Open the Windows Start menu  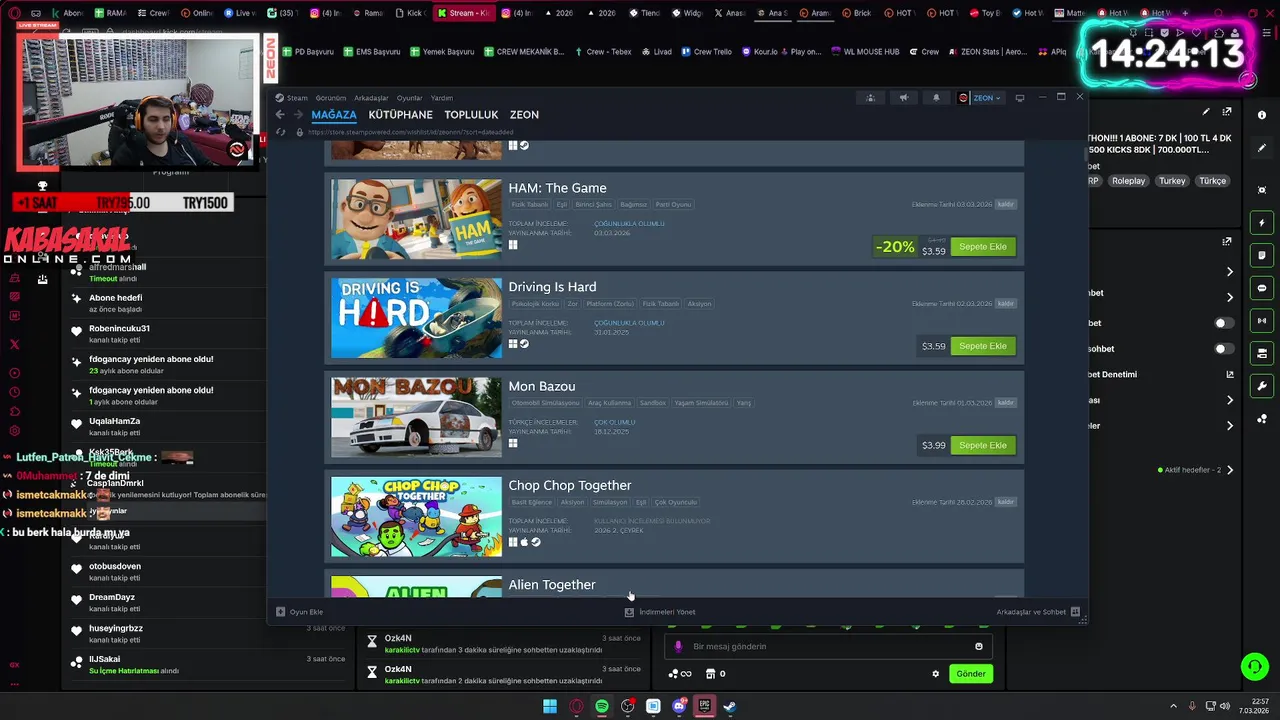point(550,706)
